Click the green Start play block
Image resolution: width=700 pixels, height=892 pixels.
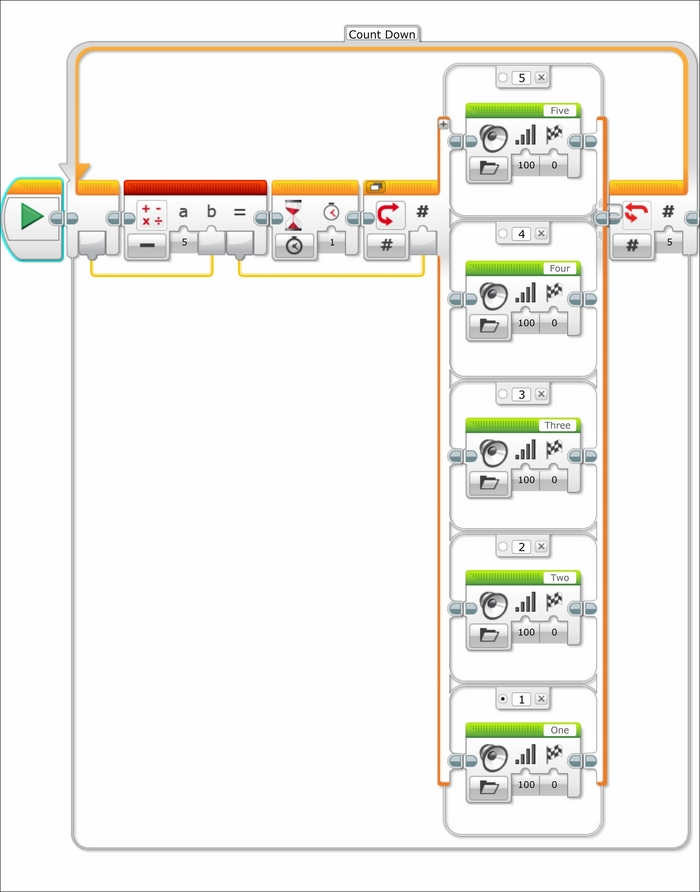(32, 217)
